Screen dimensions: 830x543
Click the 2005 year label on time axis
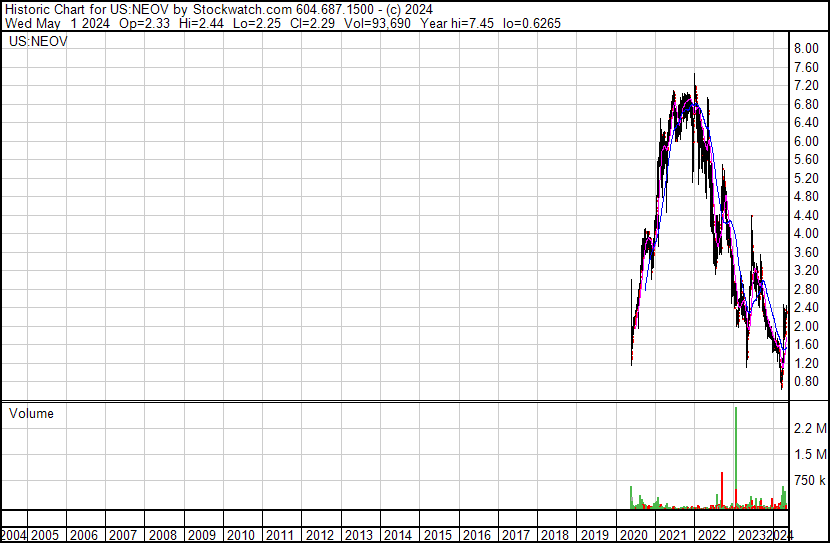[44, 535]
